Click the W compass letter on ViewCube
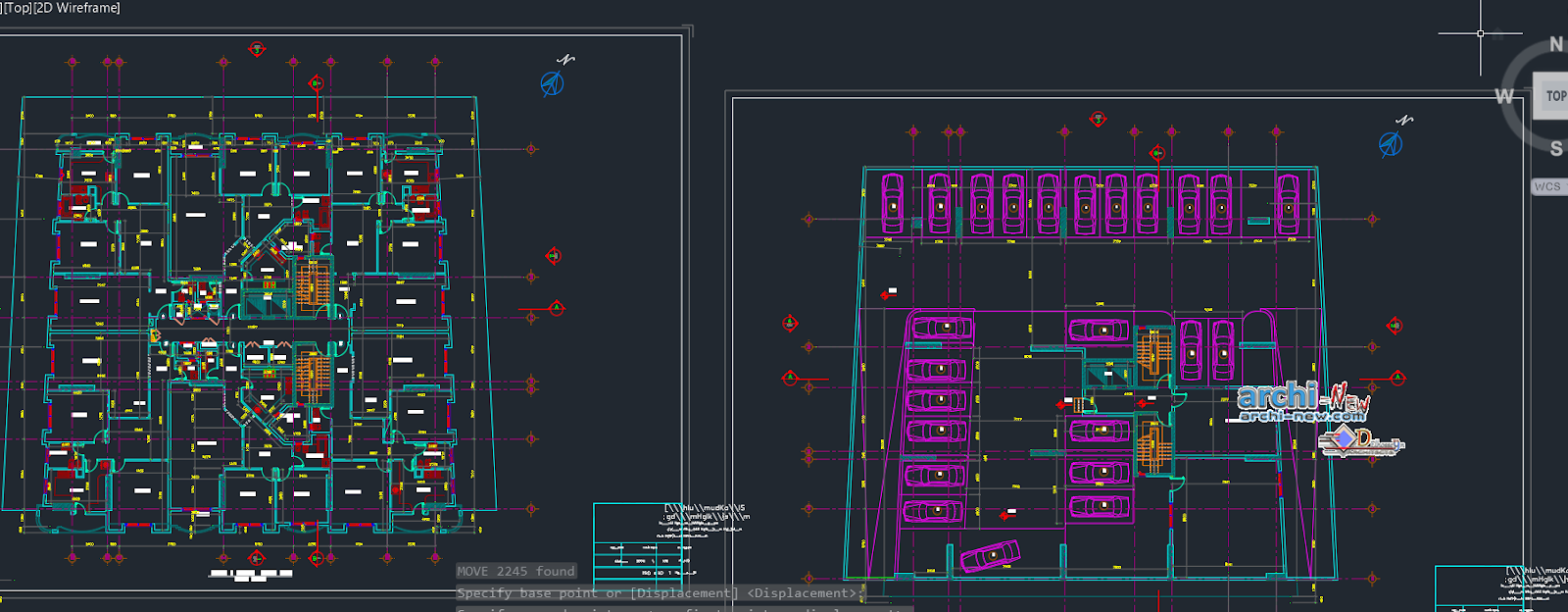Image resolution: width=1568 pixels, height=612 pixels. point(1505,96)
